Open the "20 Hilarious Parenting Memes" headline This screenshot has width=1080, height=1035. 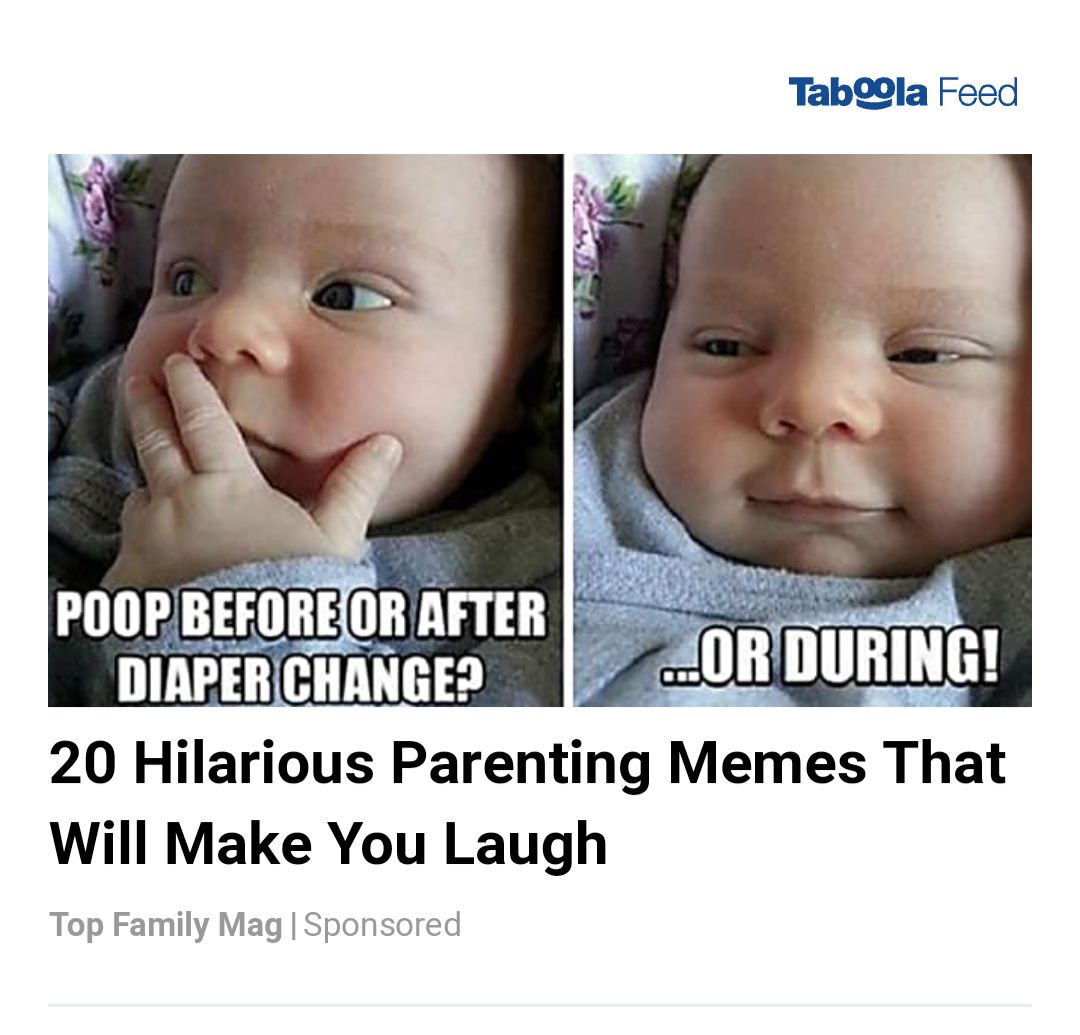tap(527, 764)
